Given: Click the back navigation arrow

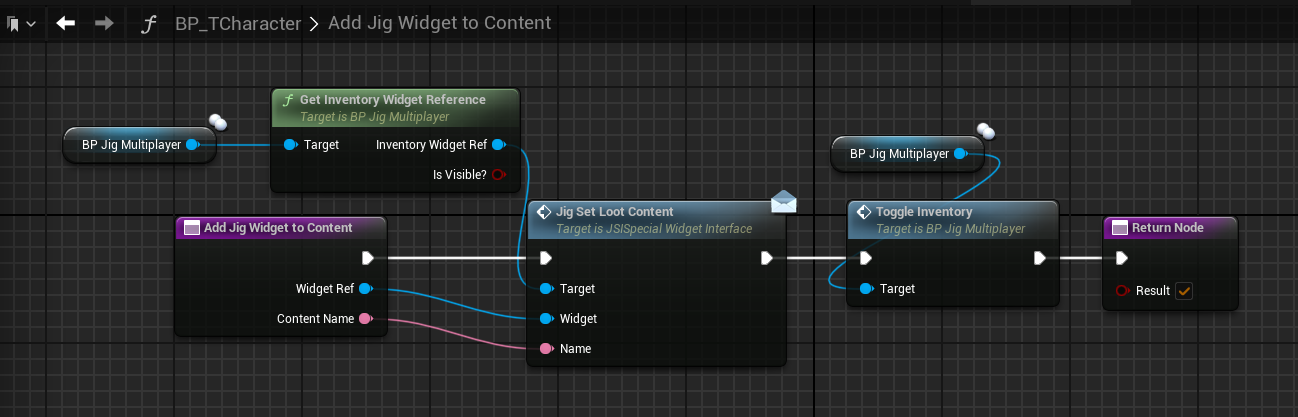Looking at the screenshot, I should point(66,22).
